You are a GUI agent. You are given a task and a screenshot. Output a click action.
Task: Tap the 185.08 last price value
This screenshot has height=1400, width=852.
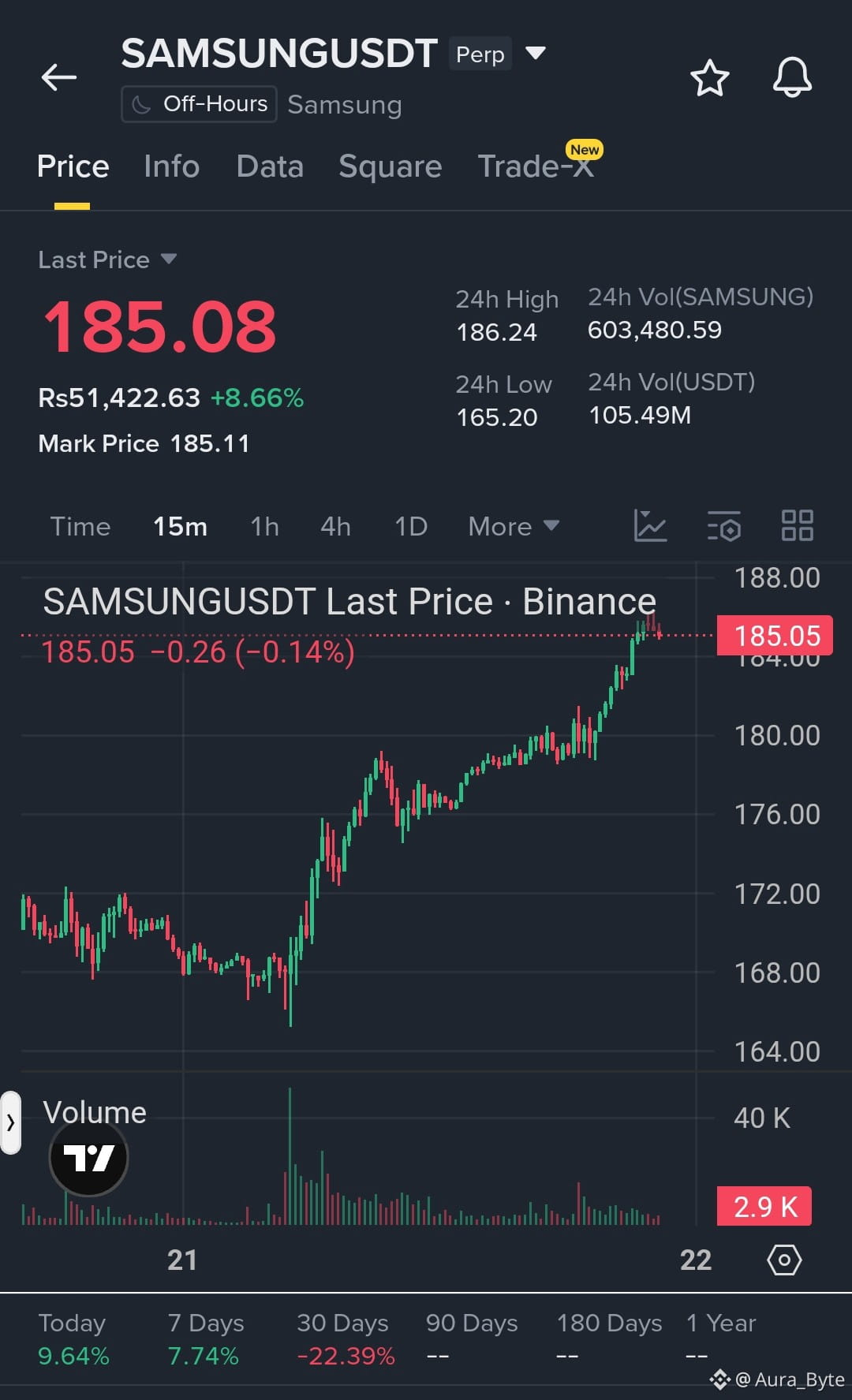pyautogui.click(x=159, y=327)
